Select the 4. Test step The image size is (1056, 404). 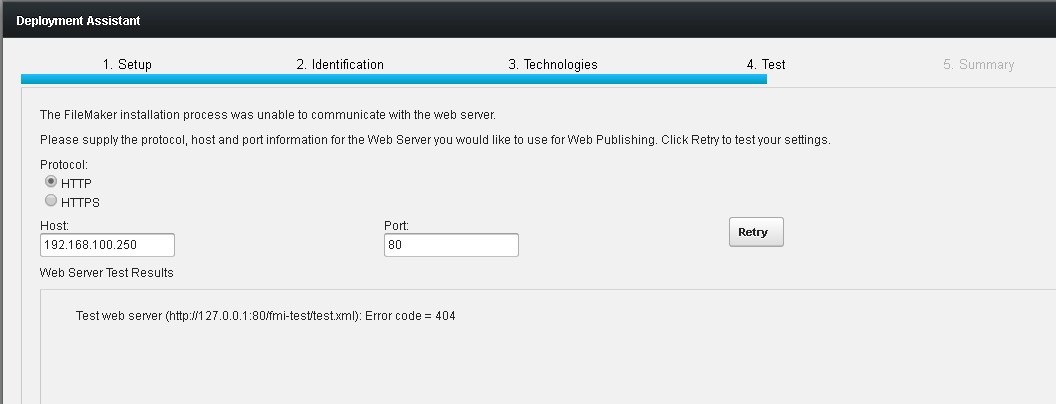[x=766, y=65]
